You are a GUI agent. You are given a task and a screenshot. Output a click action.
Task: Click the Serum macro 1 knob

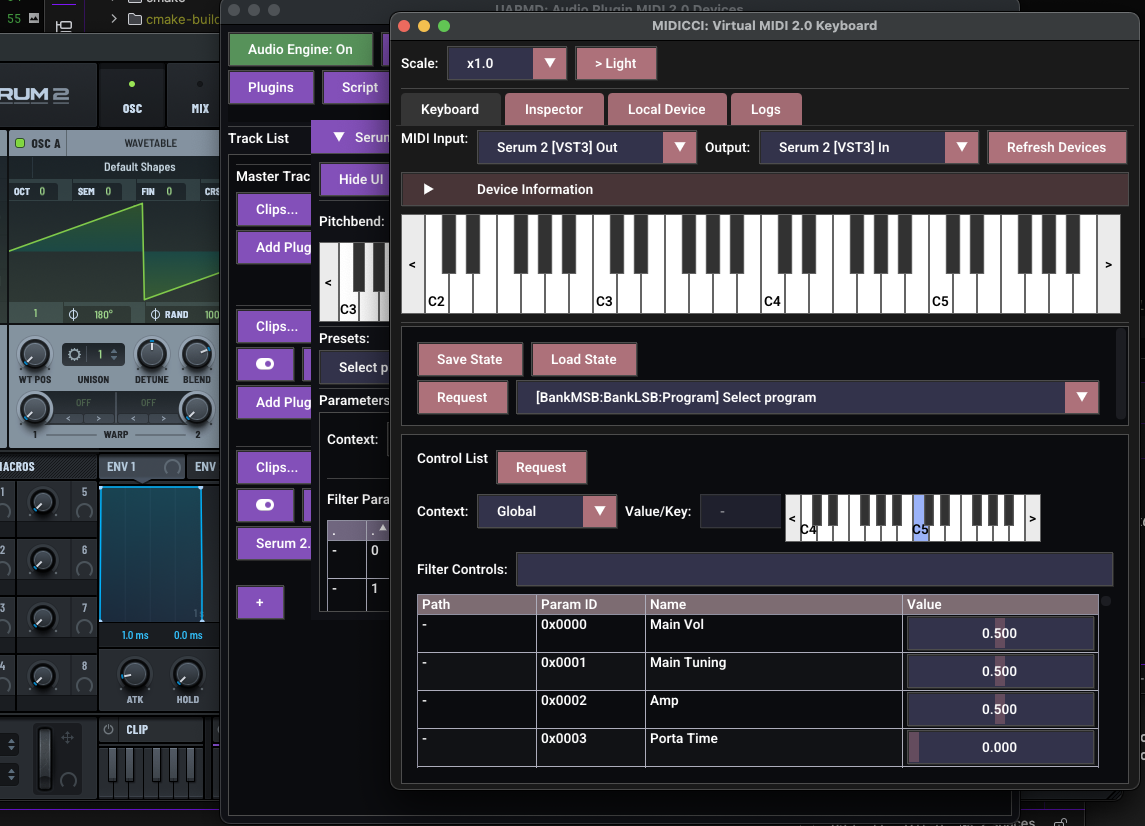(x=42, y=502)
